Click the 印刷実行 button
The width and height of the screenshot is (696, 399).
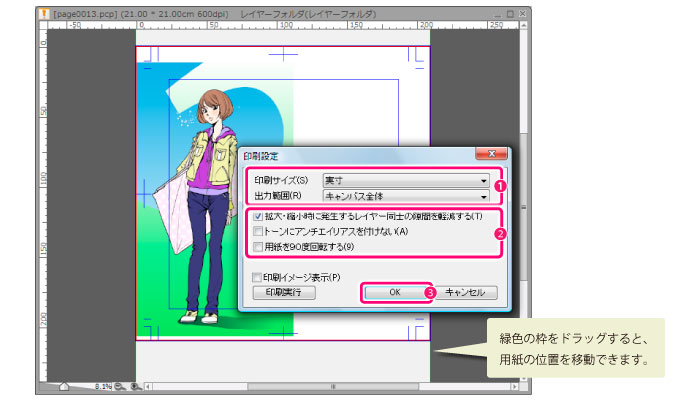tap(284, 292)
